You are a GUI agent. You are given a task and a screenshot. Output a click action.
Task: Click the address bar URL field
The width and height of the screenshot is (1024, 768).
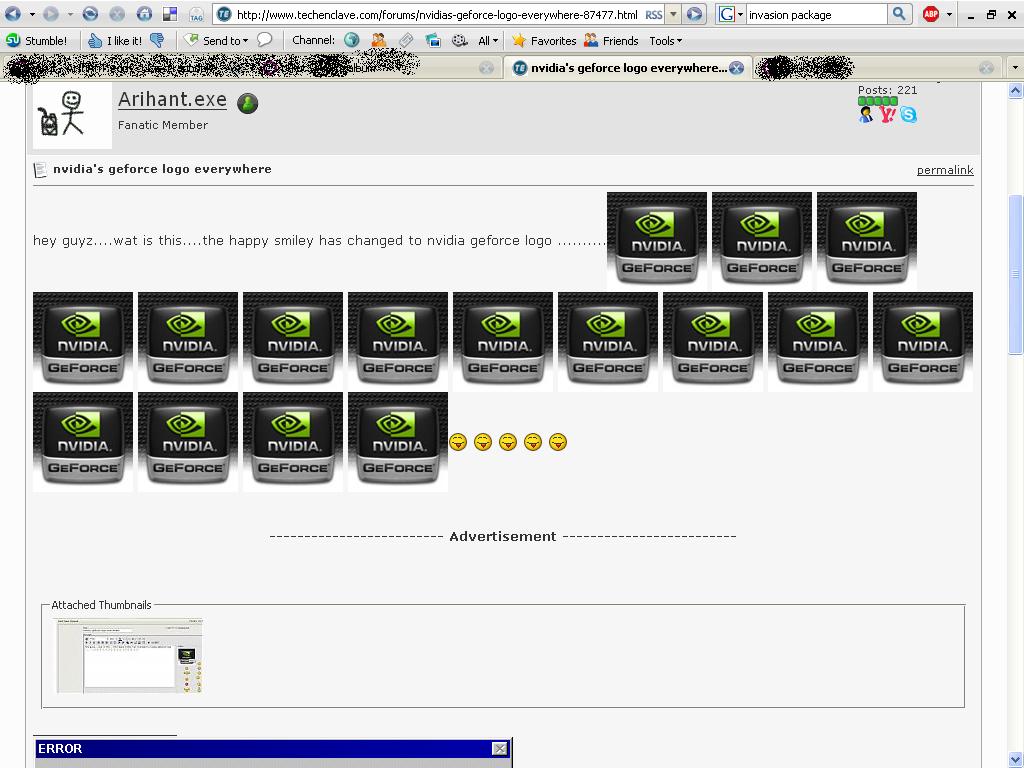[436, 14]
